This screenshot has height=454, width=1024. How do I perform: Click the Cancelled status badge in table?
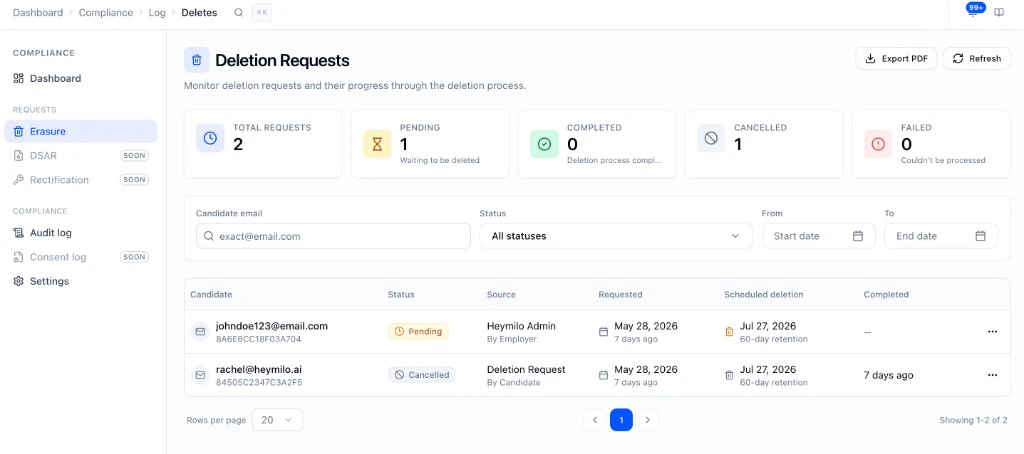coord(422,375)
